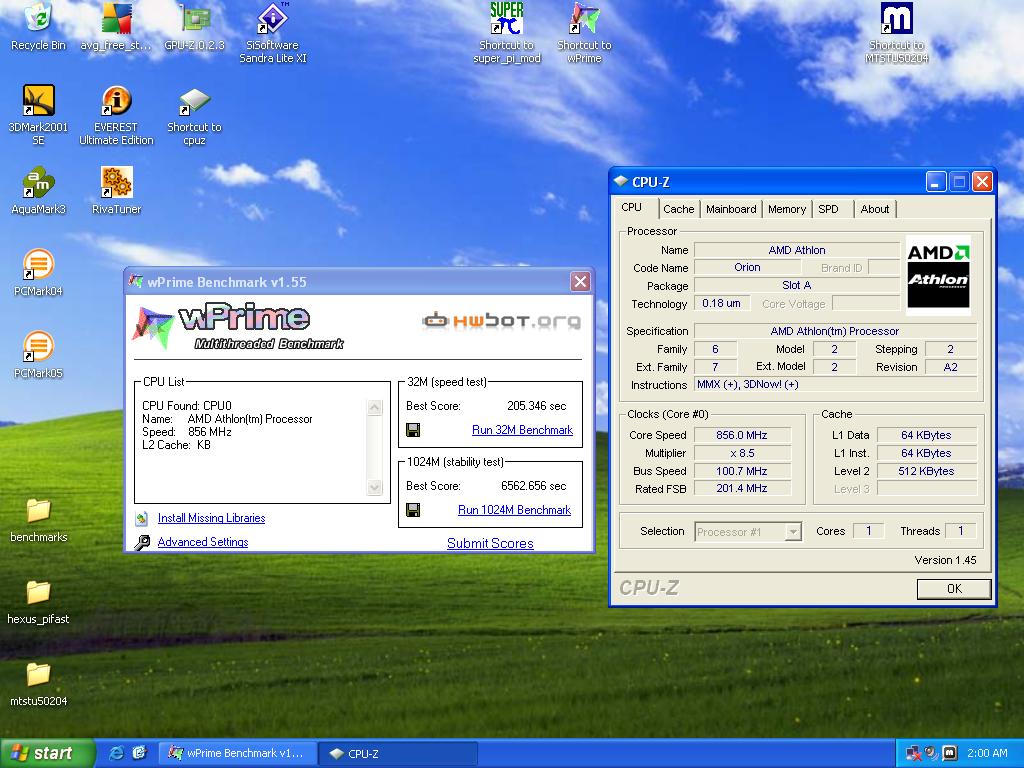Switch to the SPD tab in CPU-Z
Screen dimensions: 1024x768
[828, 209]
